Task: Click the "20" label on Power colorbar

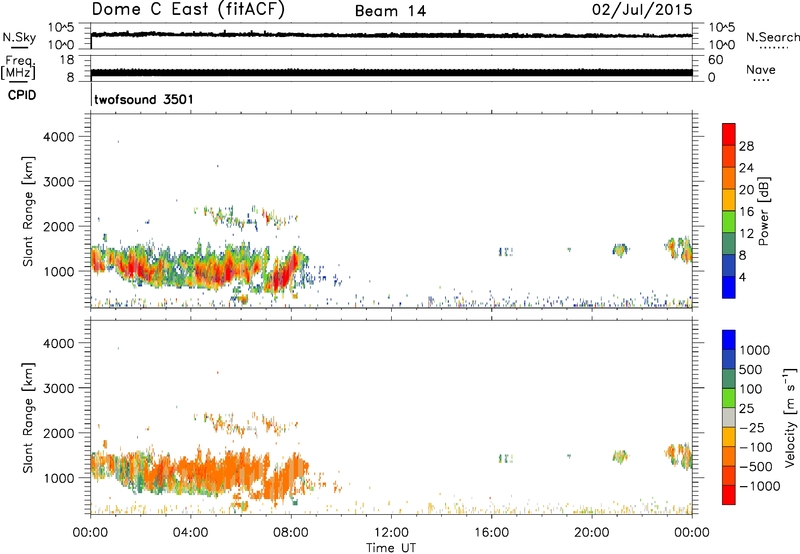Action: [x=746, y=190]
